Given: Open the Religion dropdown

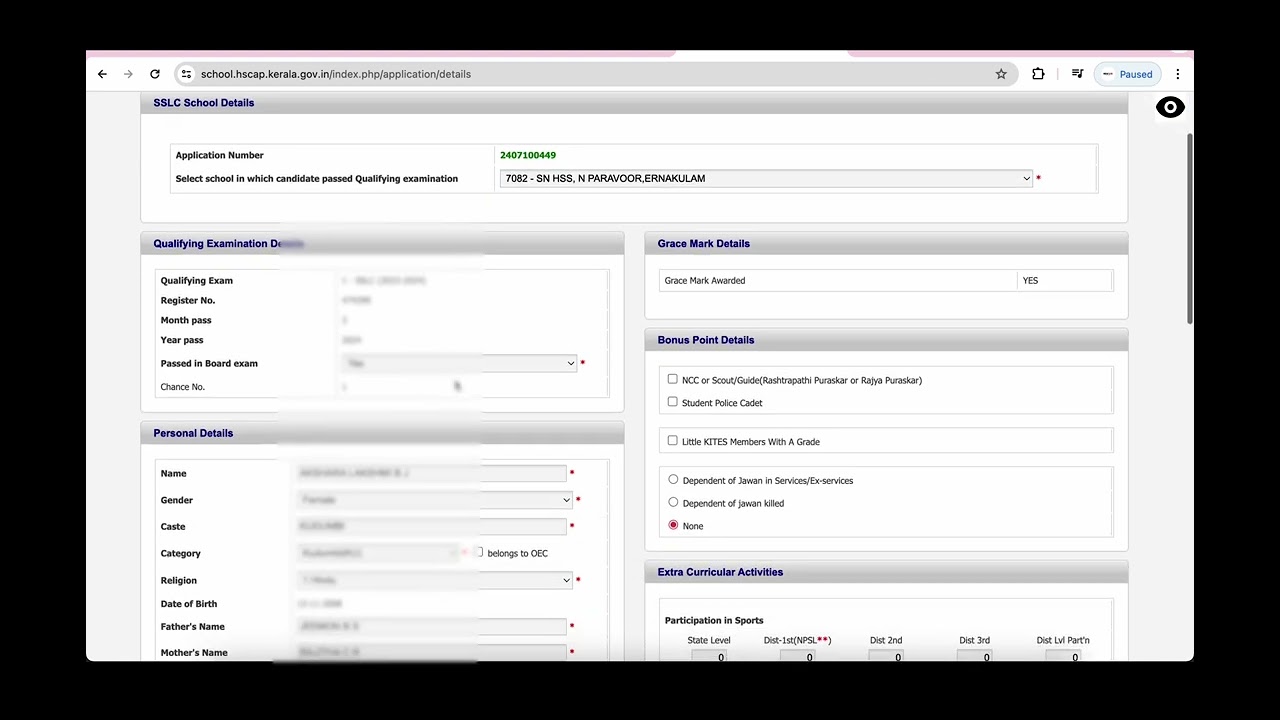Looking at the screenshot, I should click(x=435, y=580).
